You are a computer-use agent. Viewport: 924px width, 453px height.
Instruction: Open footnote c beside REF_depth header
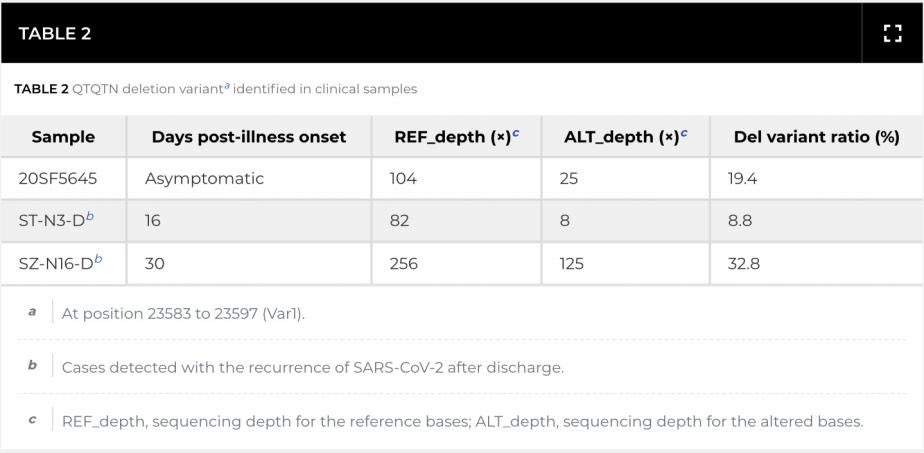point(516,134)
